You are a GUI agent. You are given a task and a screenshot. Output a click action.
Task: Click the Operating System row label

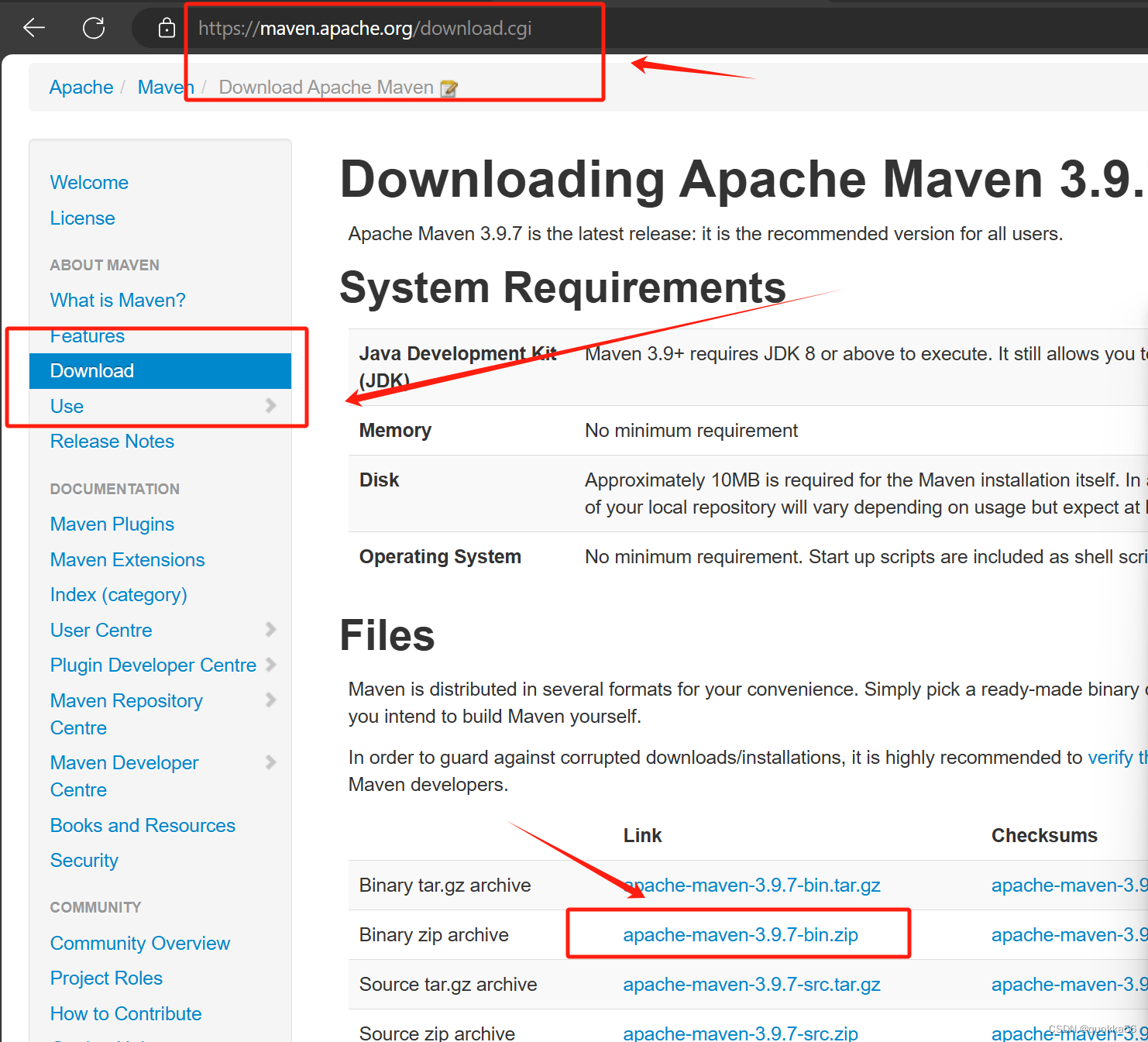[x=440, y=557]
